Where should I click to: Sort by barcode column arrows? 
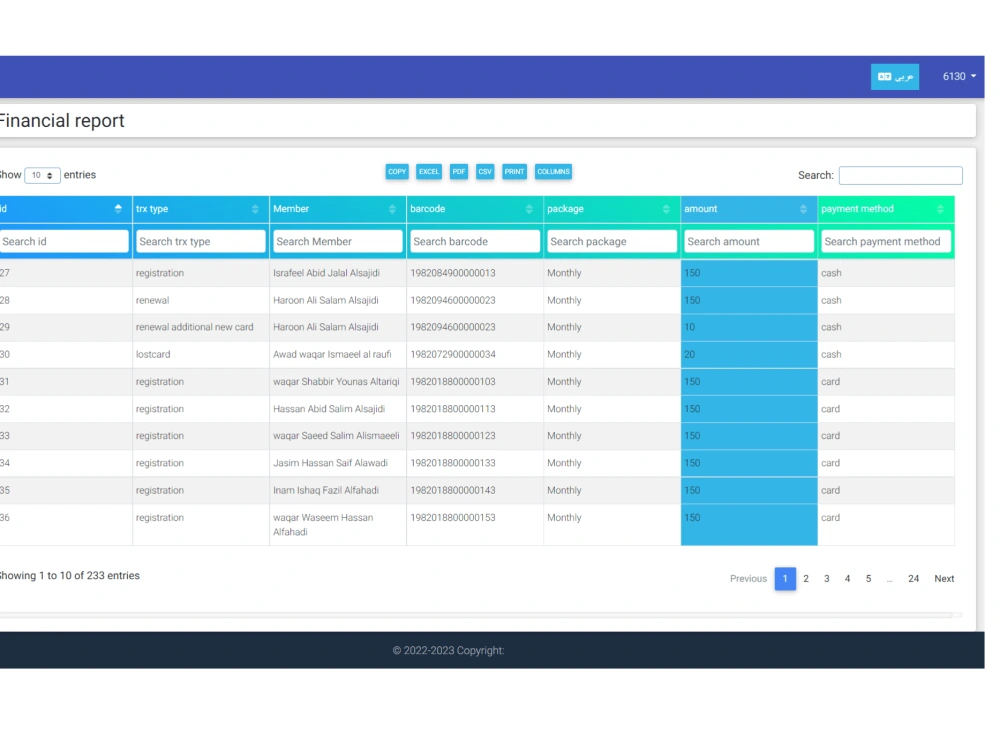529,209
